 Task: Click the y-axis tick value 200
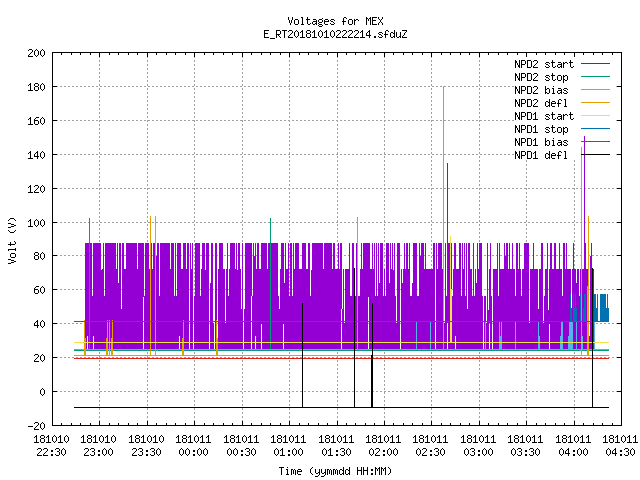pyautogui.click(x=36, y=53)
